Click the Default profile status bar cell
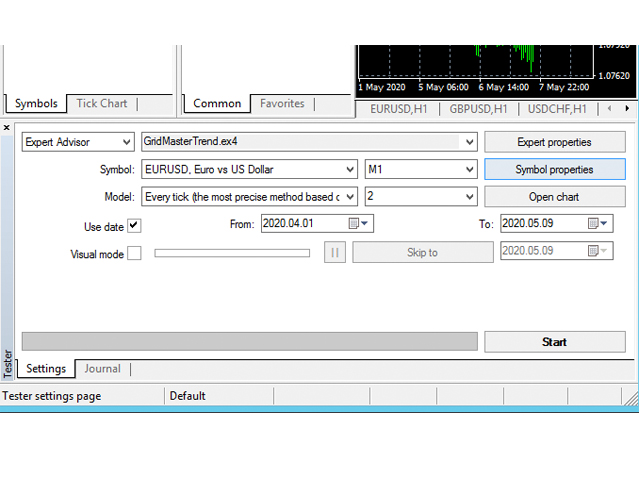The width and height of the screenshot is (640, 480). 219,396
